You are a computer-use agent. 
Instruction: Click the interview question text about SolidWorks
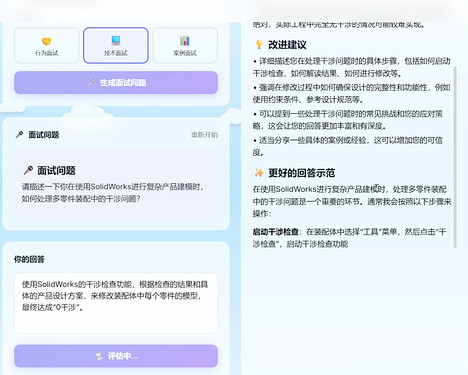[113, 193]
